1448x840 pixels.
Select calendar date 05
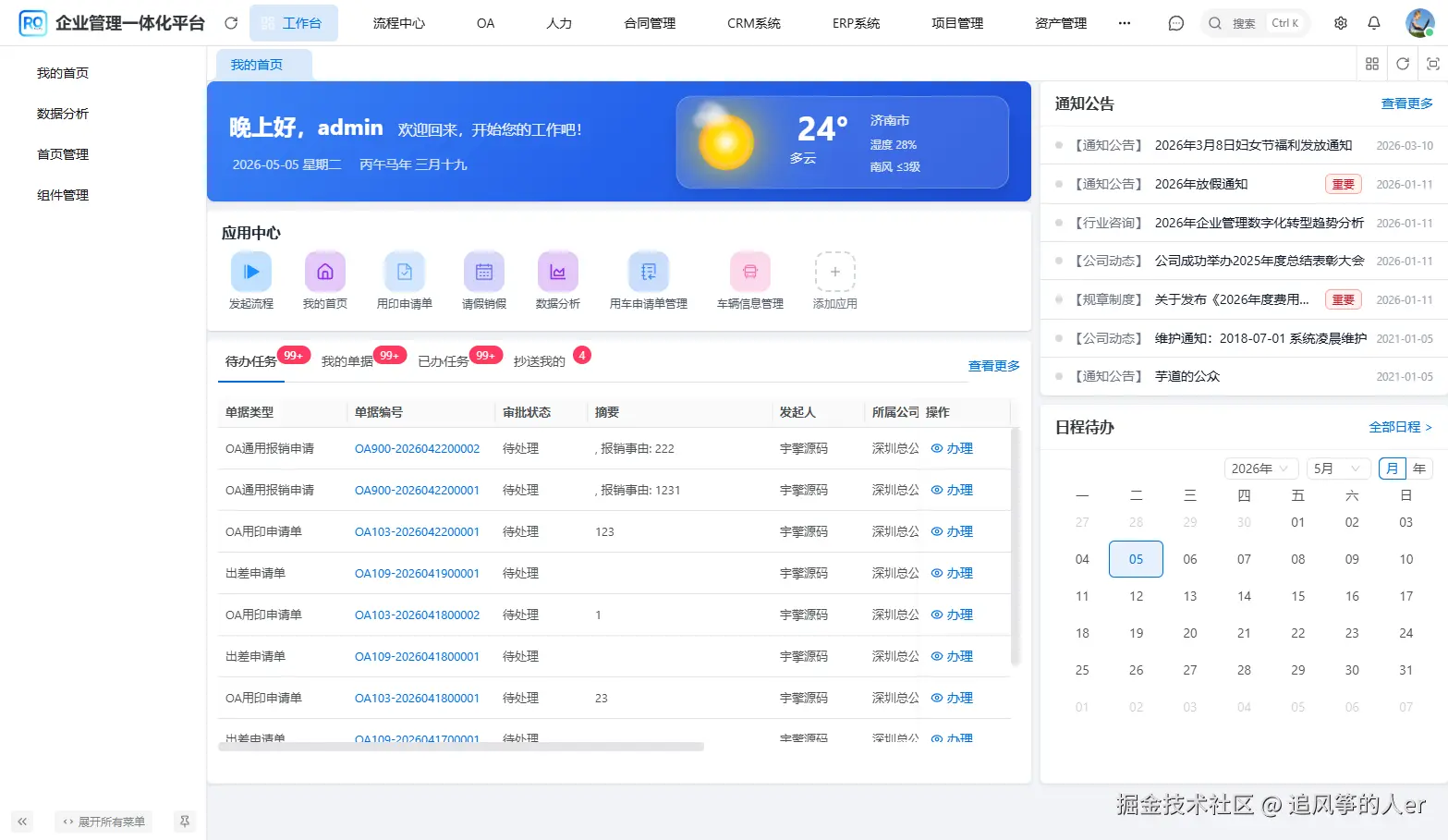click(1136, 559)
